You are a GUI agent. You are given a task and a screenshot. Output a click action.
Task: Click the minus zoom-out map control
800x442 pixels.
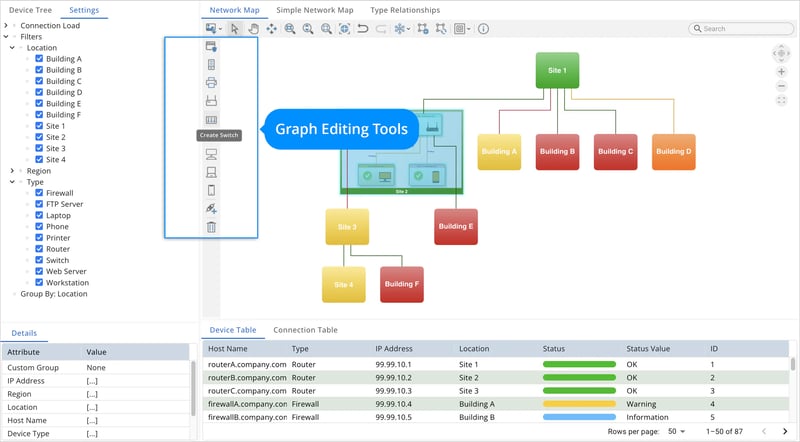[x=781, y=86]
